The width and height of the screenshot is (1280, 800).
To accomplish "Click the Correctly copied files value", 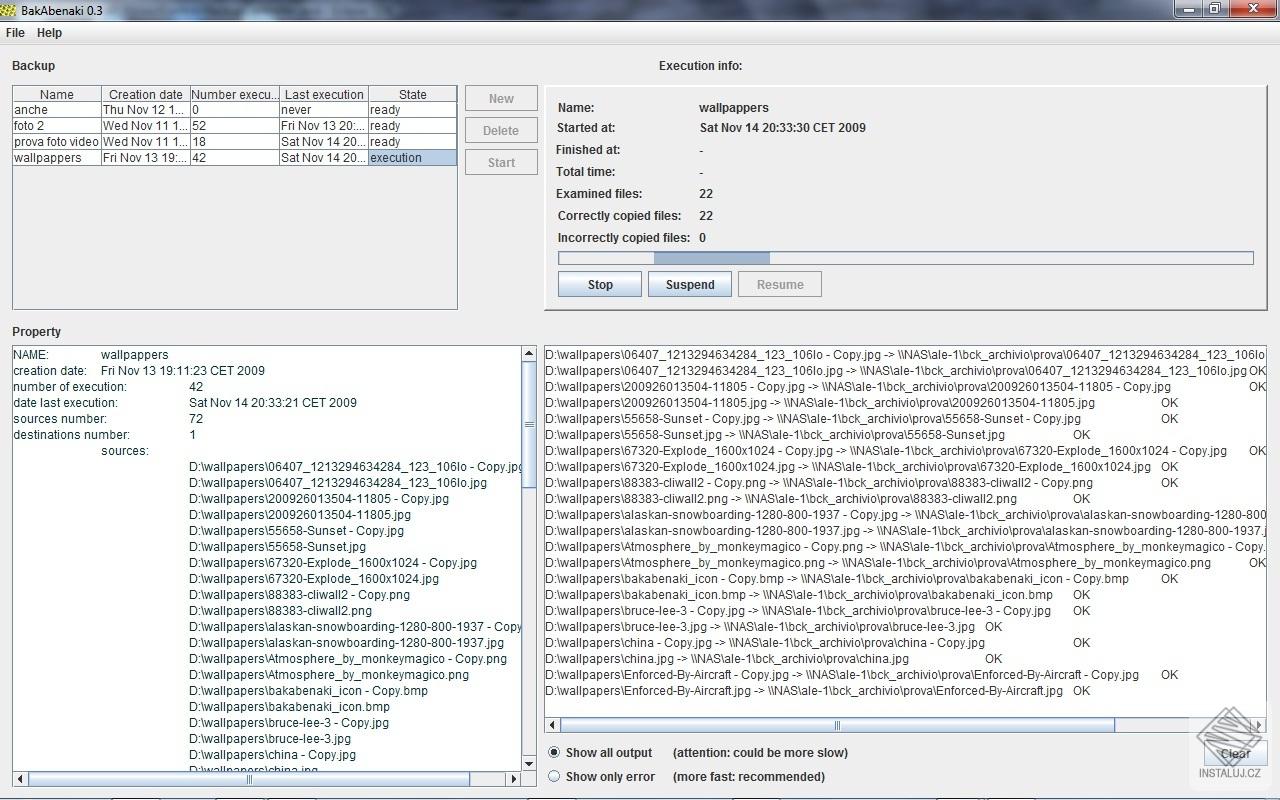I will tap(706, 216).
